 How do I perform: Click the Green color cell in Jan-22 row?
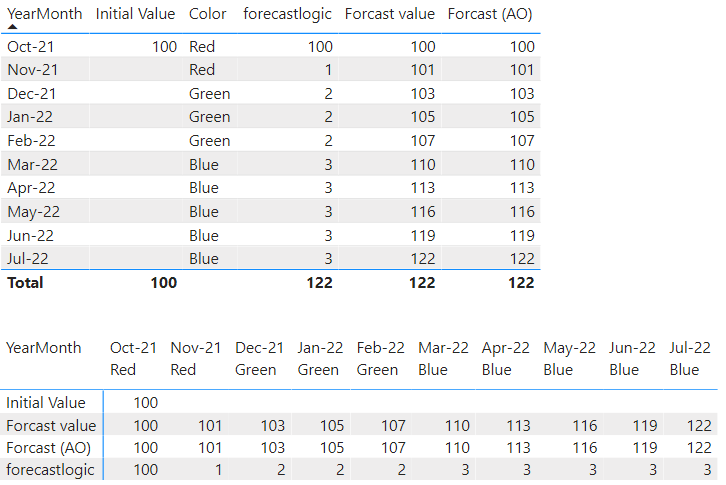coord(209,117)
